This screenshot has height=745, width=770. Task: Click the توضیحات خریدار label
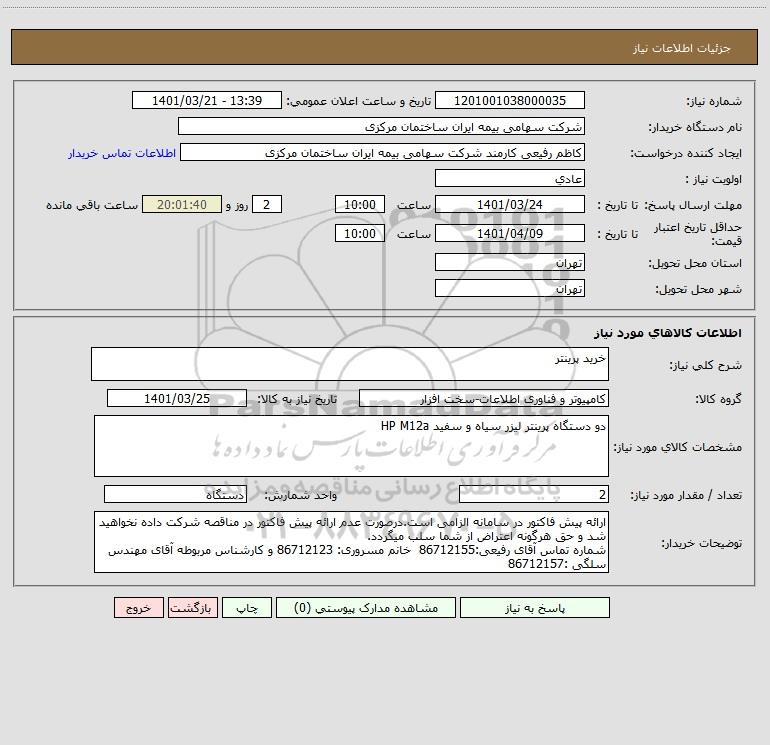click(x=702, y=543)
